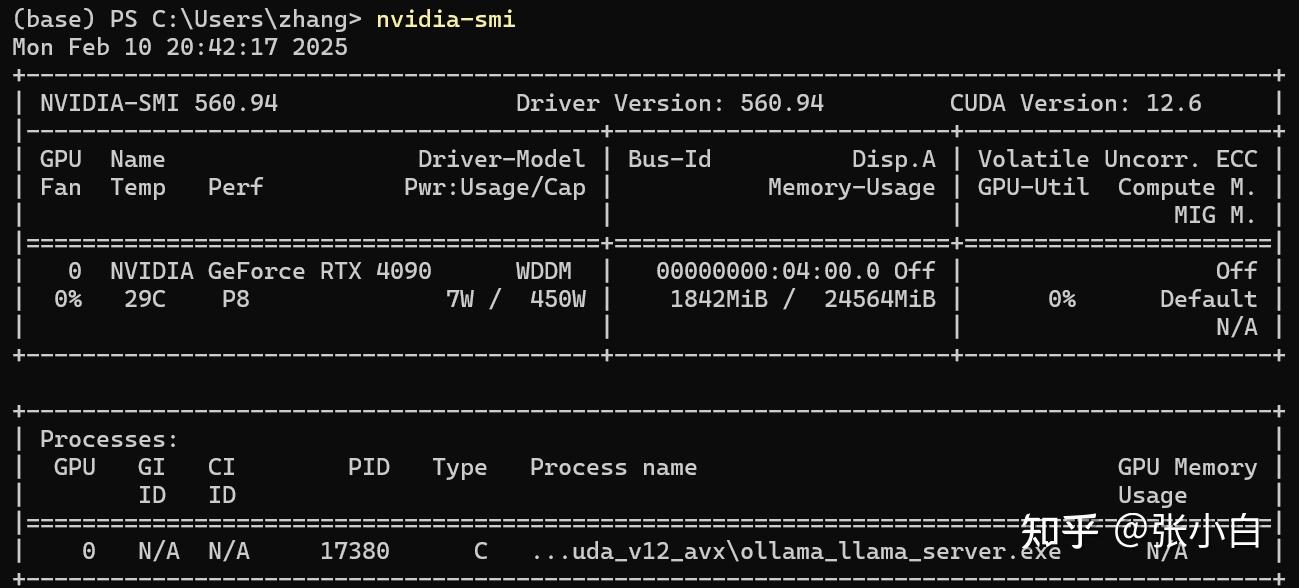Select the Bus-Id value 00000000:04:00.0
1299x588 pixels.
pos(768,271)
